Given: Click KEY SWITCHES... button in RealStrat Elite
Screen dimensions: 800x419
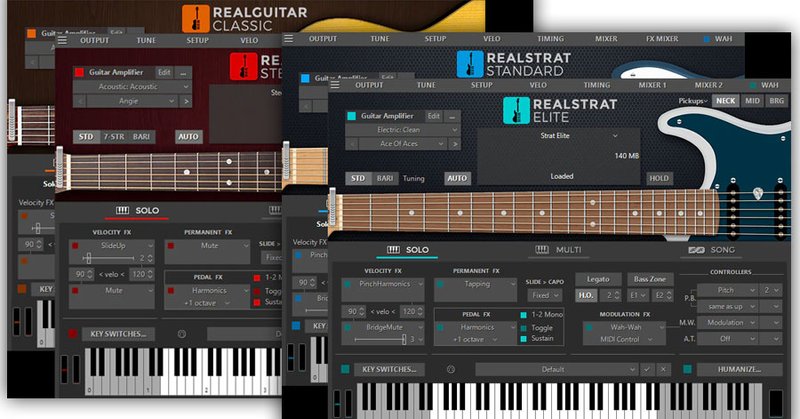Looking at the screenshot, I should (389, 369).
